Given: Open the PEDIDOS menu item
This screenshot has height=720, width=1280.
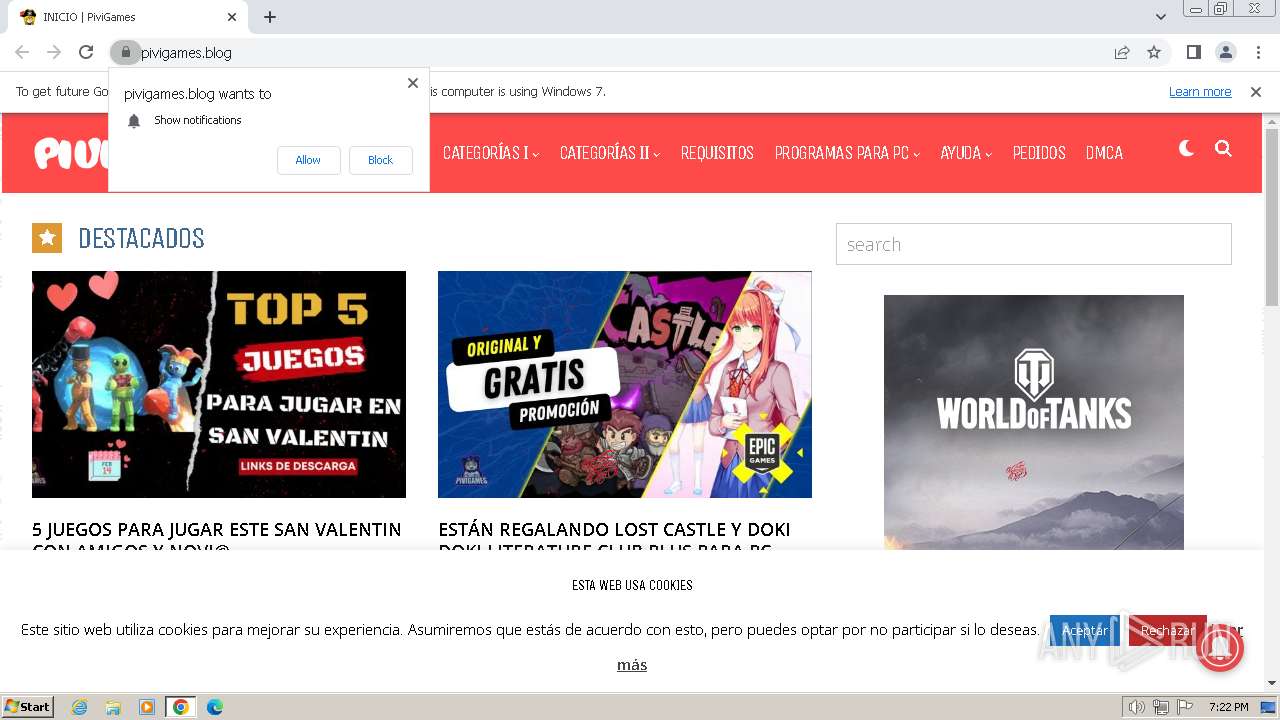Looking at the screenshot, I should [x=1039, y=153].
